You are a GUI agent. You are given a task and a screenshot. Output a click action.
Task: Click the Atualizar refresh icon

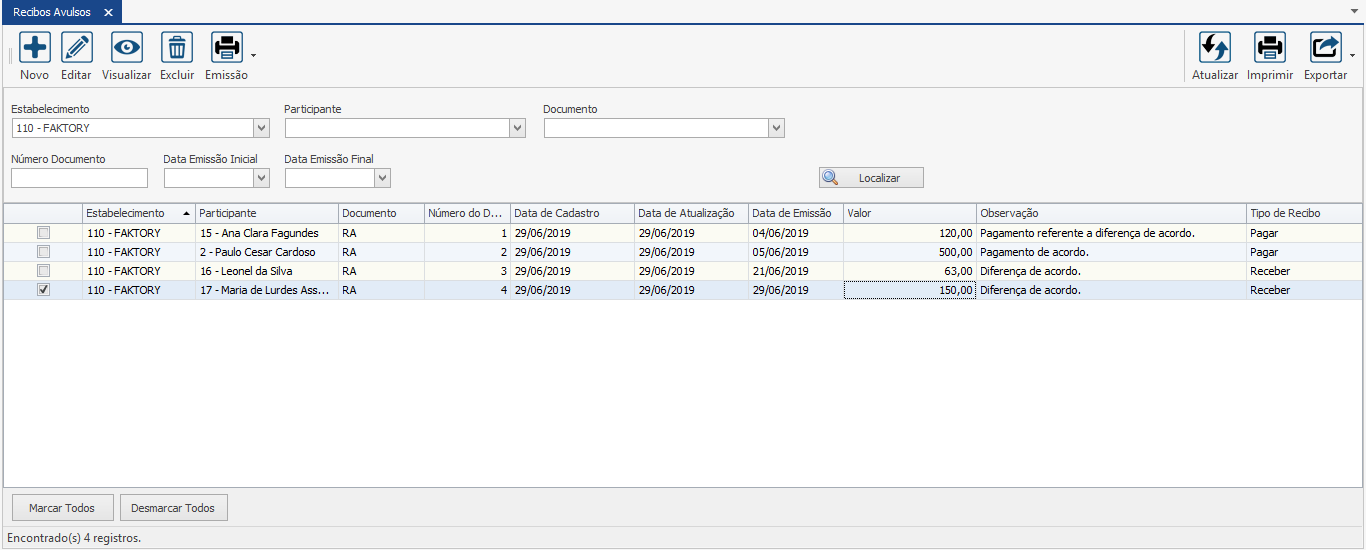[x=1215, y=48]
